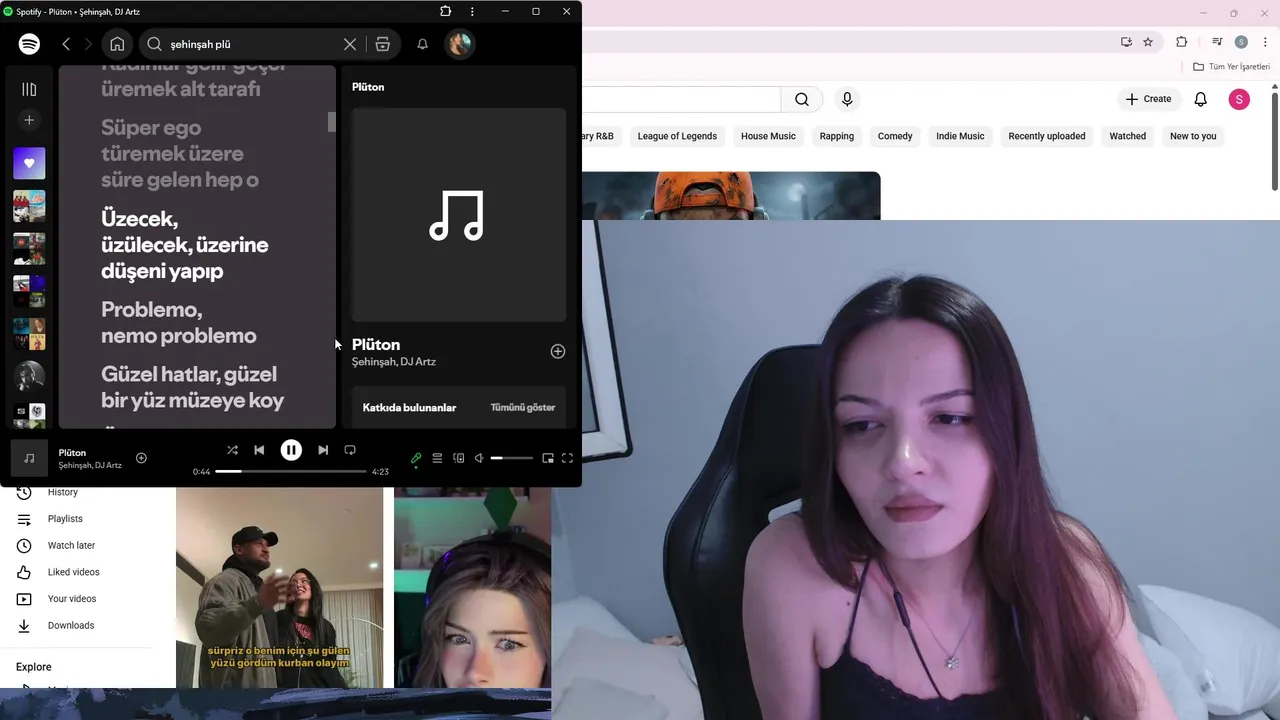Open YouTube notifications bell
The width and height of the screenshot is (1280, 720).
1201,99
